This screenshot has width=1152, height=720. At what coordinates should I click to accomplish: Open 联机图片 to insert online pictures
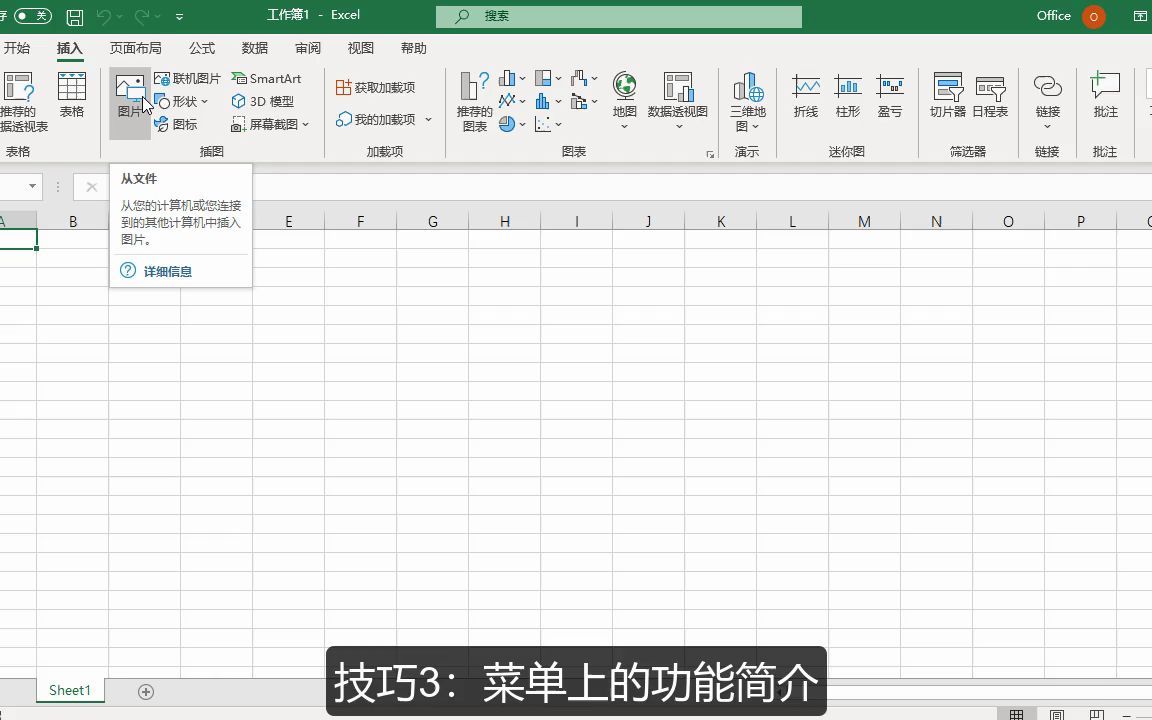(x=189, y=78)
